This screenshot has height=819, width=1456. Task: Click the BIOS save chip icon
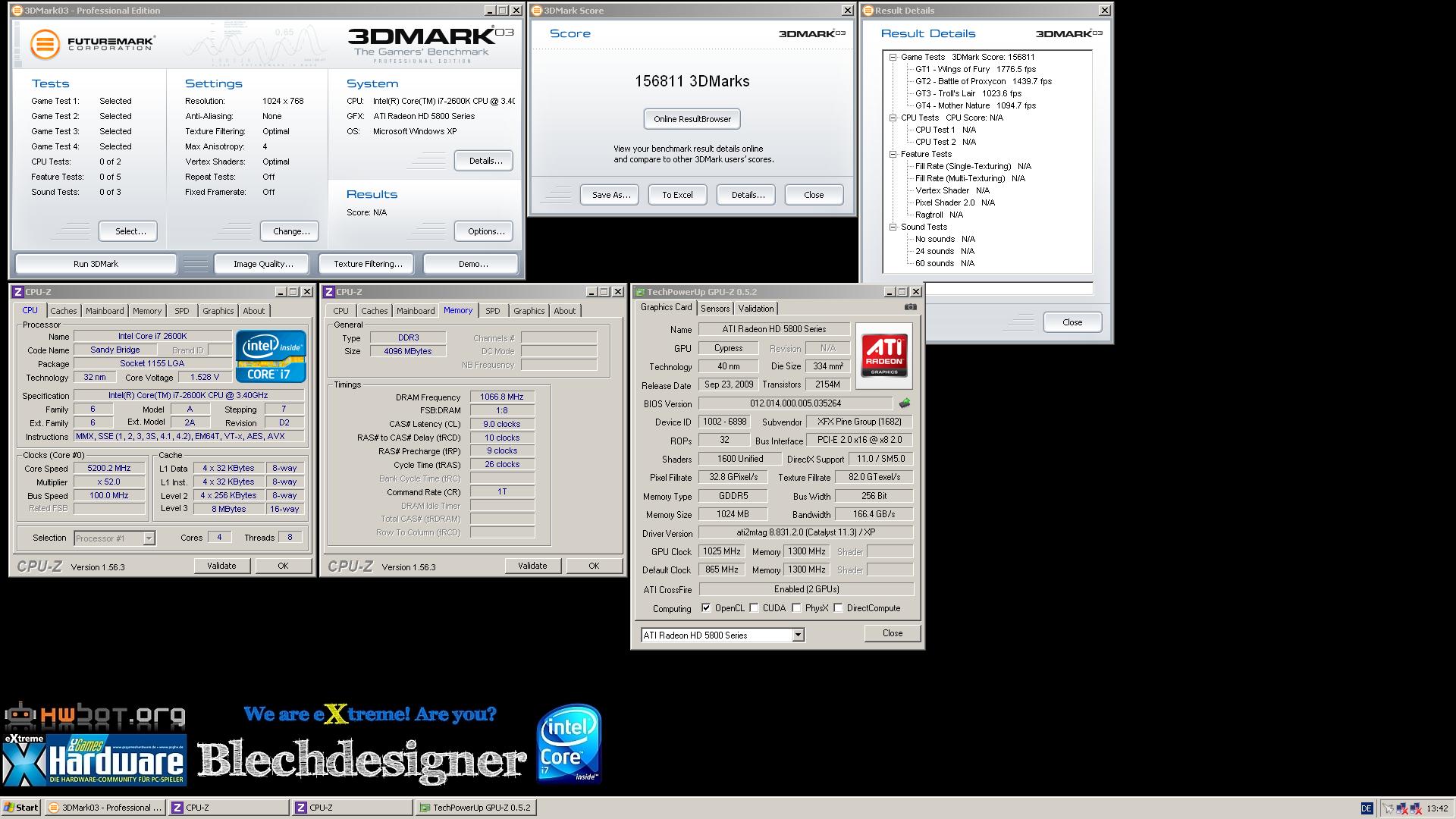(x=904, y=403)
